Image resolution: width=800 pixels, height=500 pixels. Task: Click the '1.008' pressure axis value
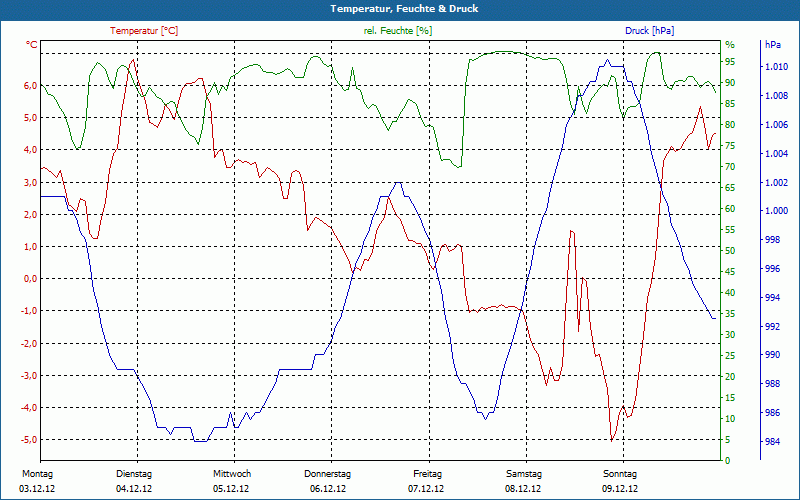tap(777, 96)
